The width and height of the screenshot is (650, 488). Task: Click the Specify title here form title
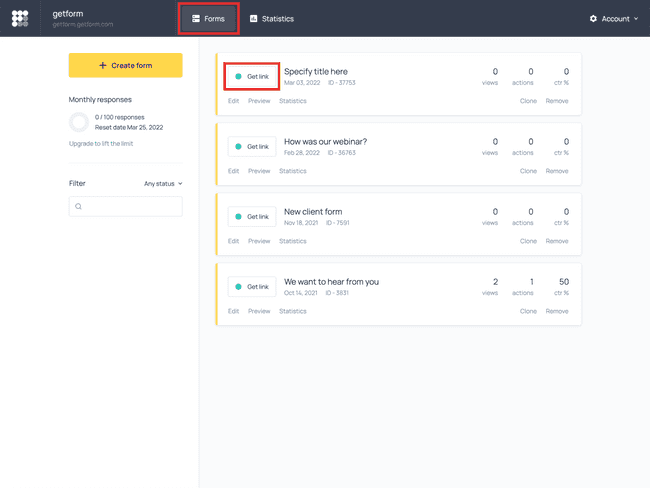(316, 72)
